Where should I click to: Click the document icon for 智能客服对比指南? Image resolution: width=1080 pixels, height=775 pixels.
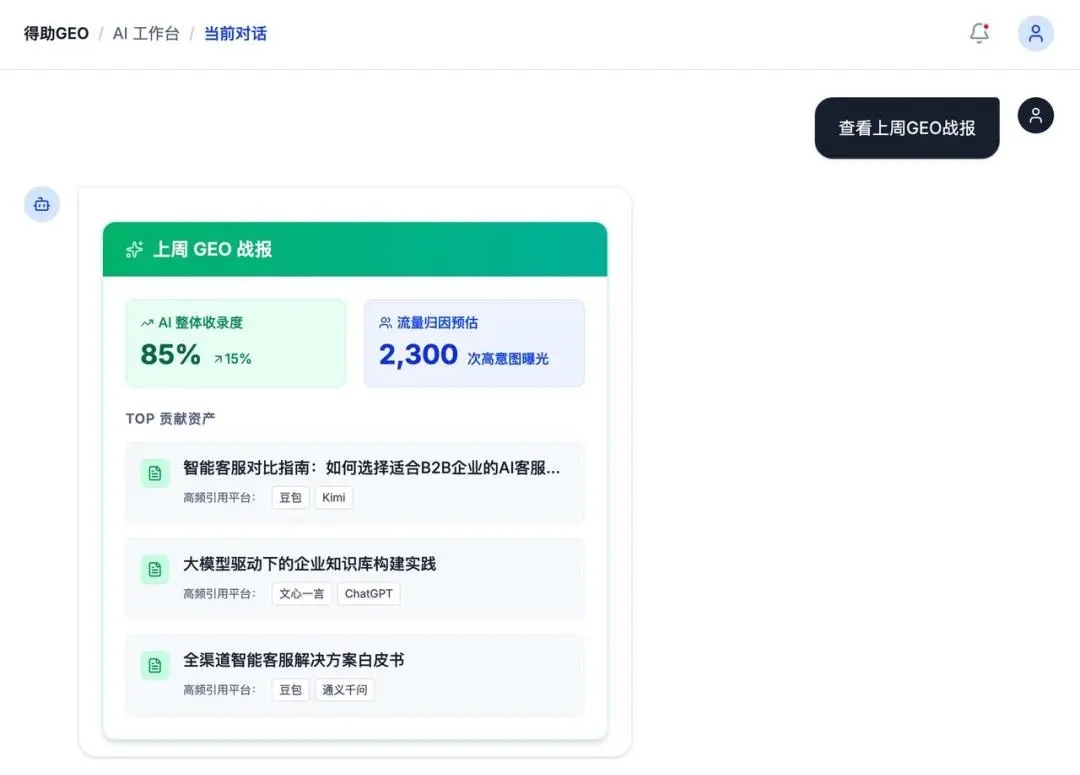[x=155, y=474]
